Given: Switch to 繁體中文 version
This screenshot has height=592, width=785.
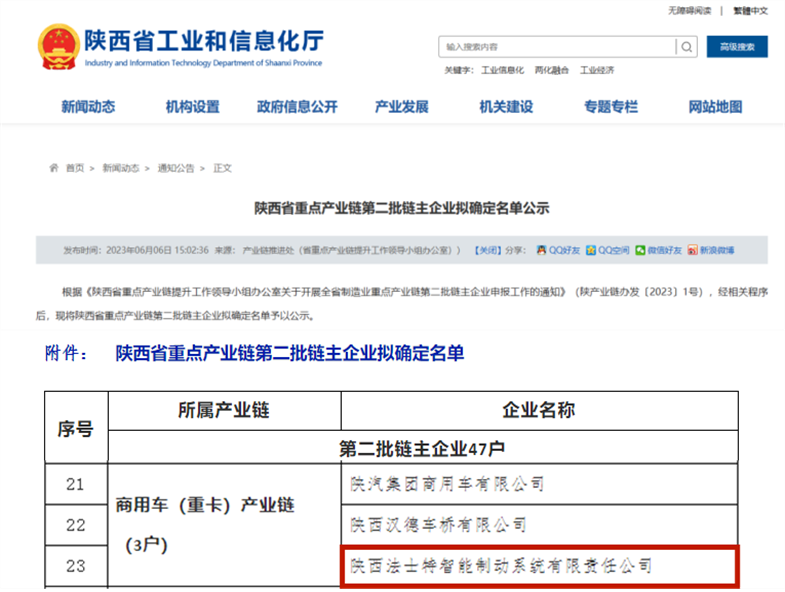Looking at the screenshot, I should pyautogui.click(x=750, y=11).
